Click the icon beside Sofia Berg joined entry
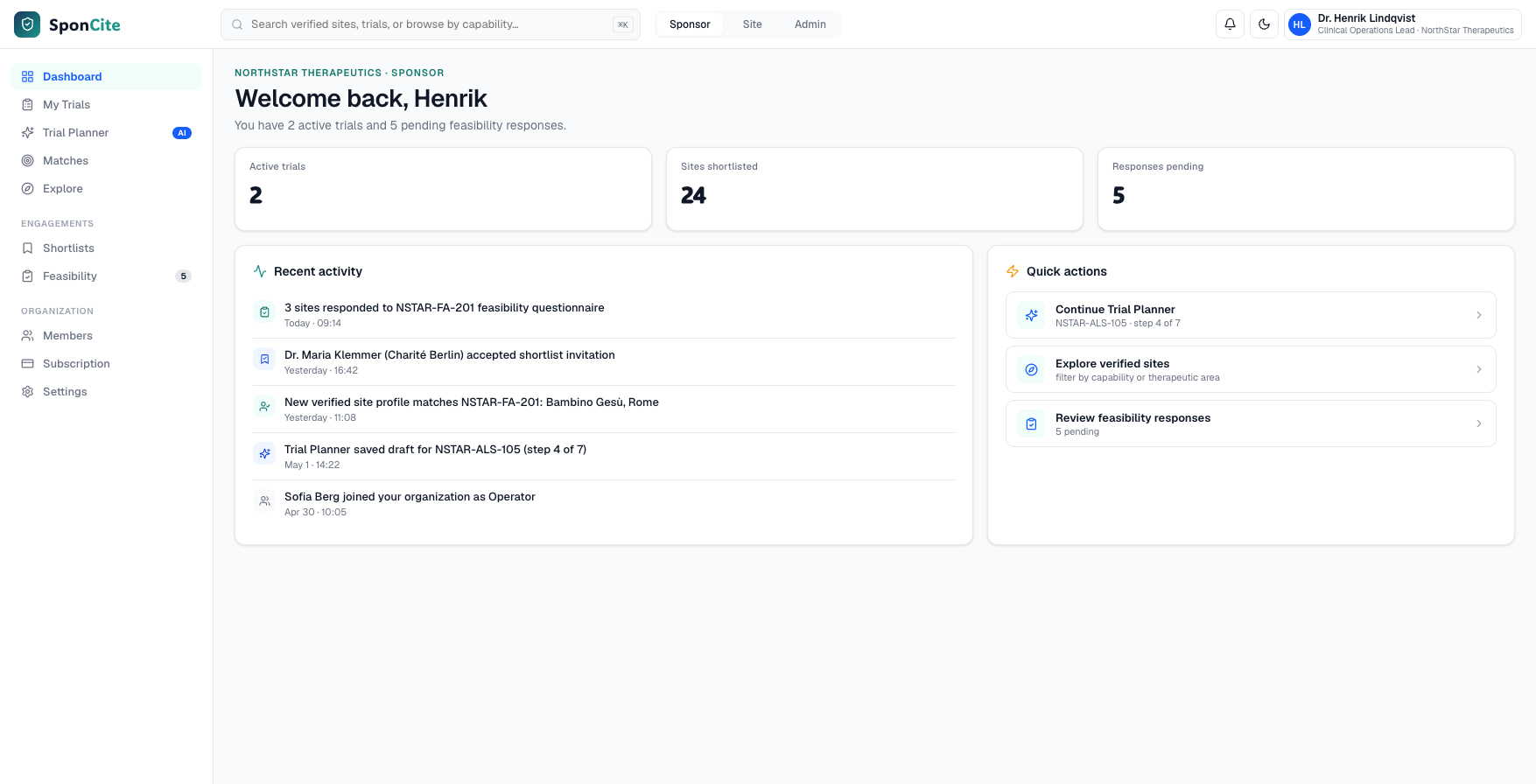This screenshot has width=1536, height=784. point(264,501)
